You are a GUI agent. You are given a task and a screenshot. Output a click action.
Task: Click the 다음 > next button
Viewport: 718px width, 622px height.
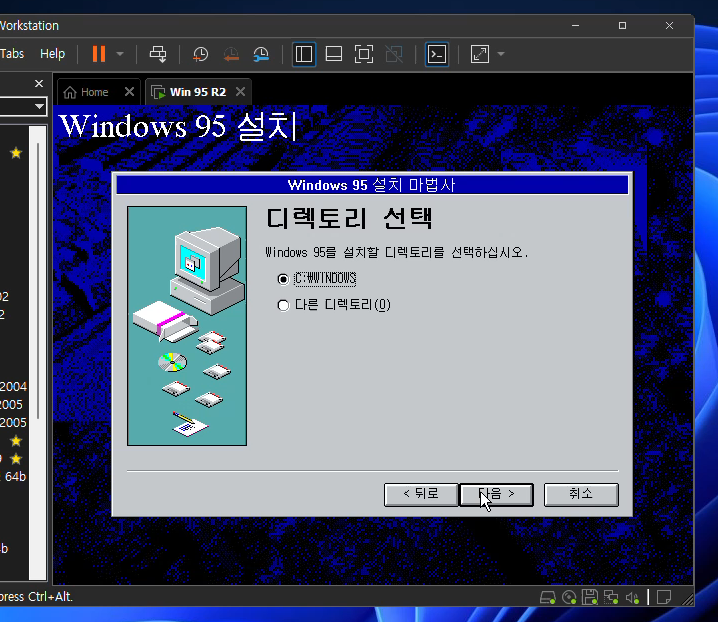click(497, 494)
